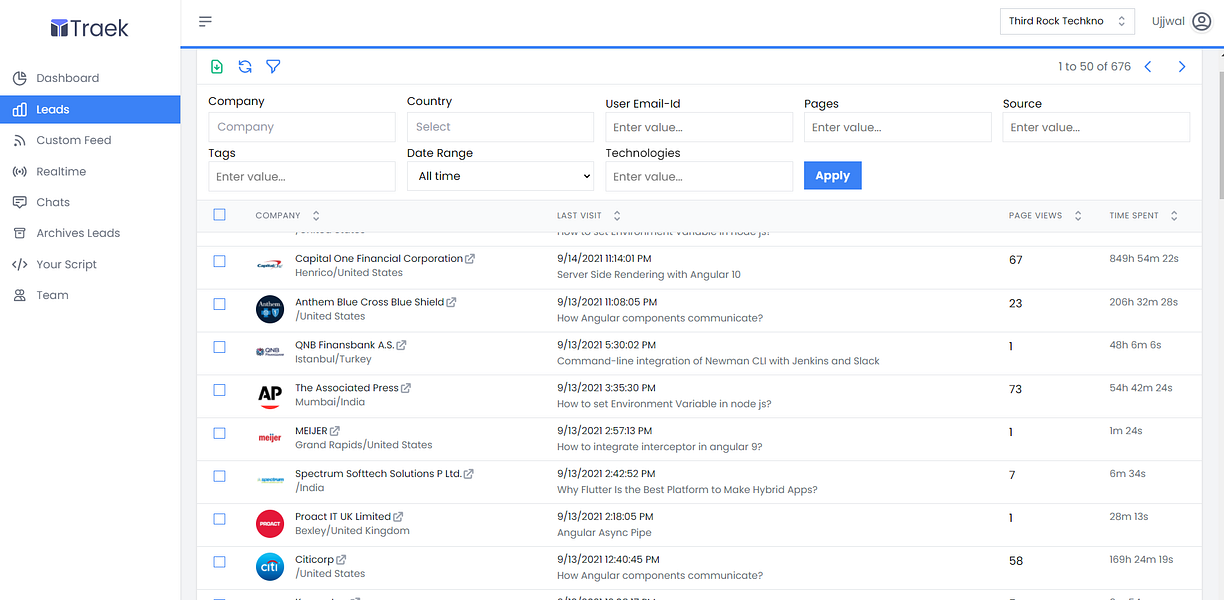The height and width of the screenshot is (600, 1224).
Task: Focus the User Email-Id filter input
Action: click(x=699, y=127)
